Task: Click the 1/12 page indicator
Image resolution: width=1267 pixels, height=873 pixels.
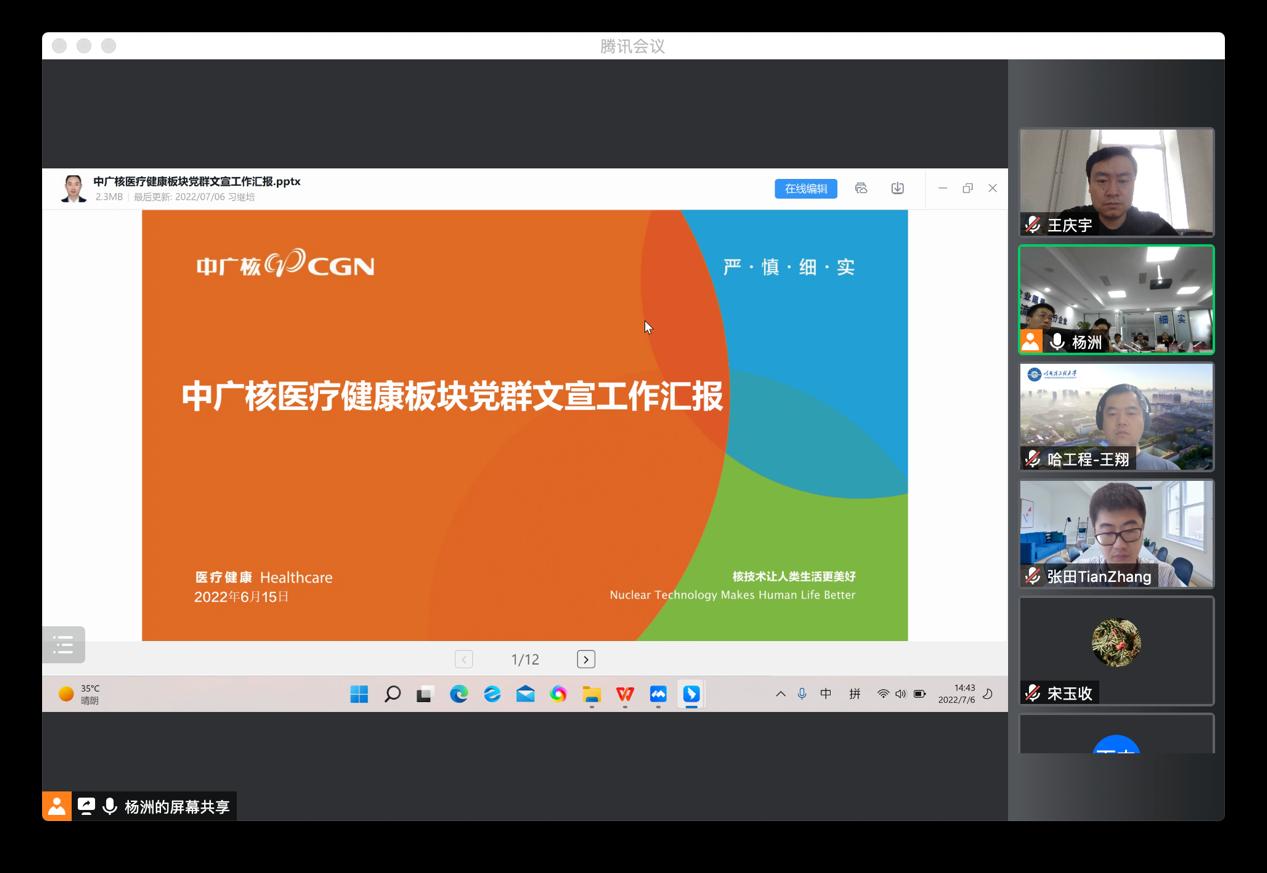Action: click(525, 659)
